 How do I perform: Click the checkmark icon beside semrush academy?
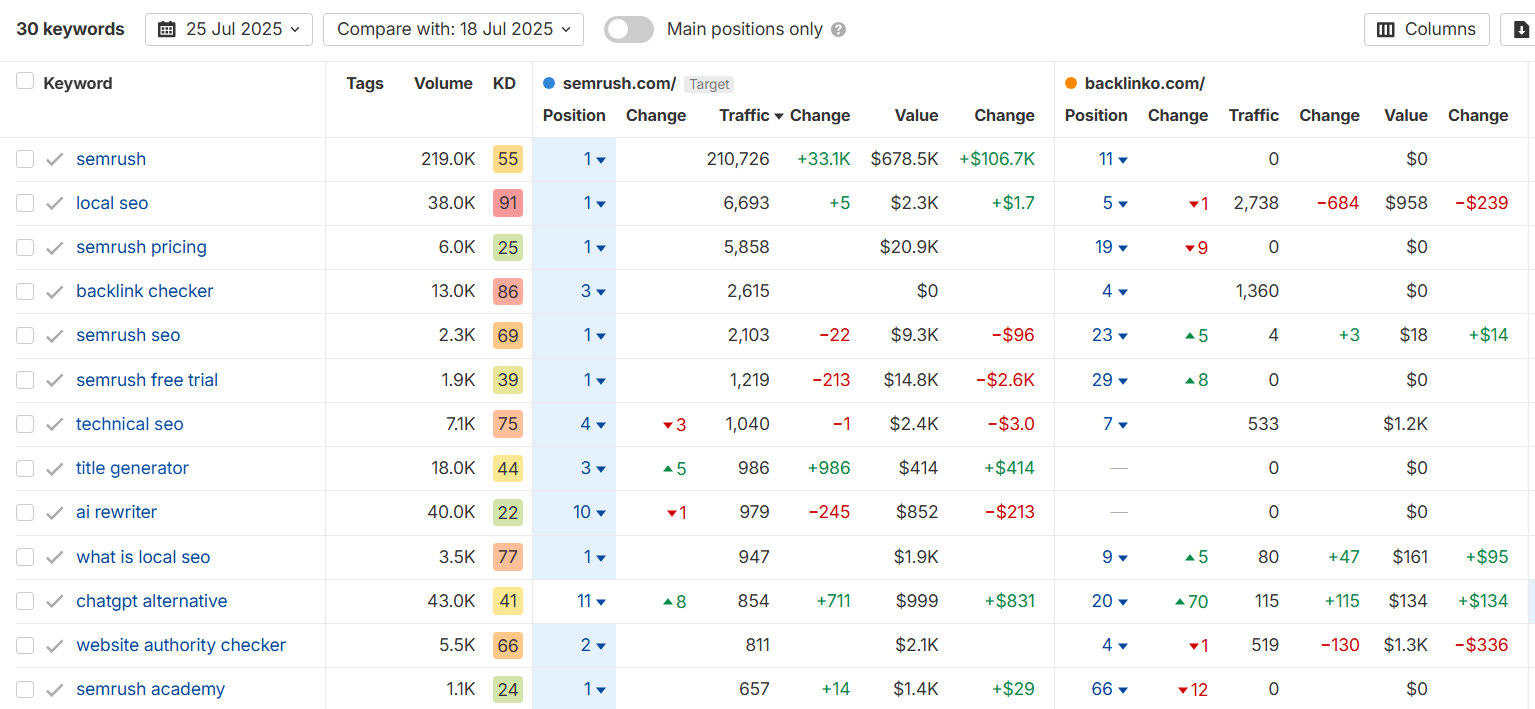coord(55,689)
